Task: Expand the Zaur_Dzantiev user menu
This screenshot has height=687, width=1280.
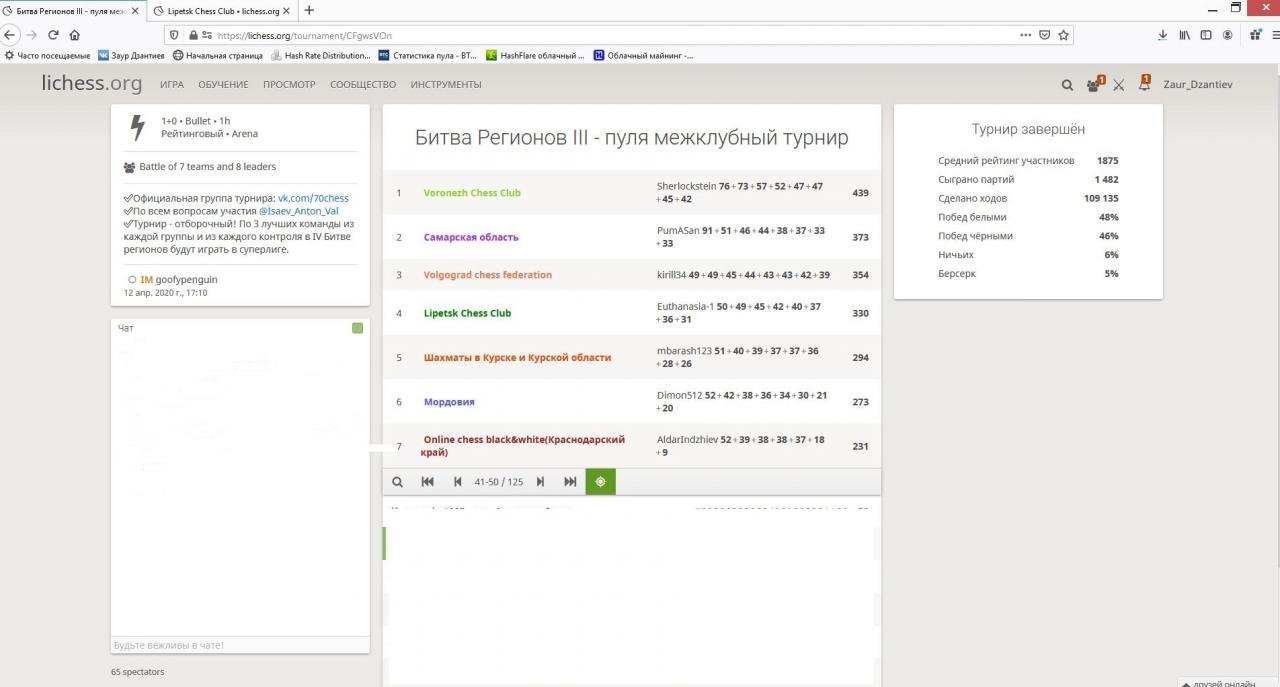Action: [1198, 85]
